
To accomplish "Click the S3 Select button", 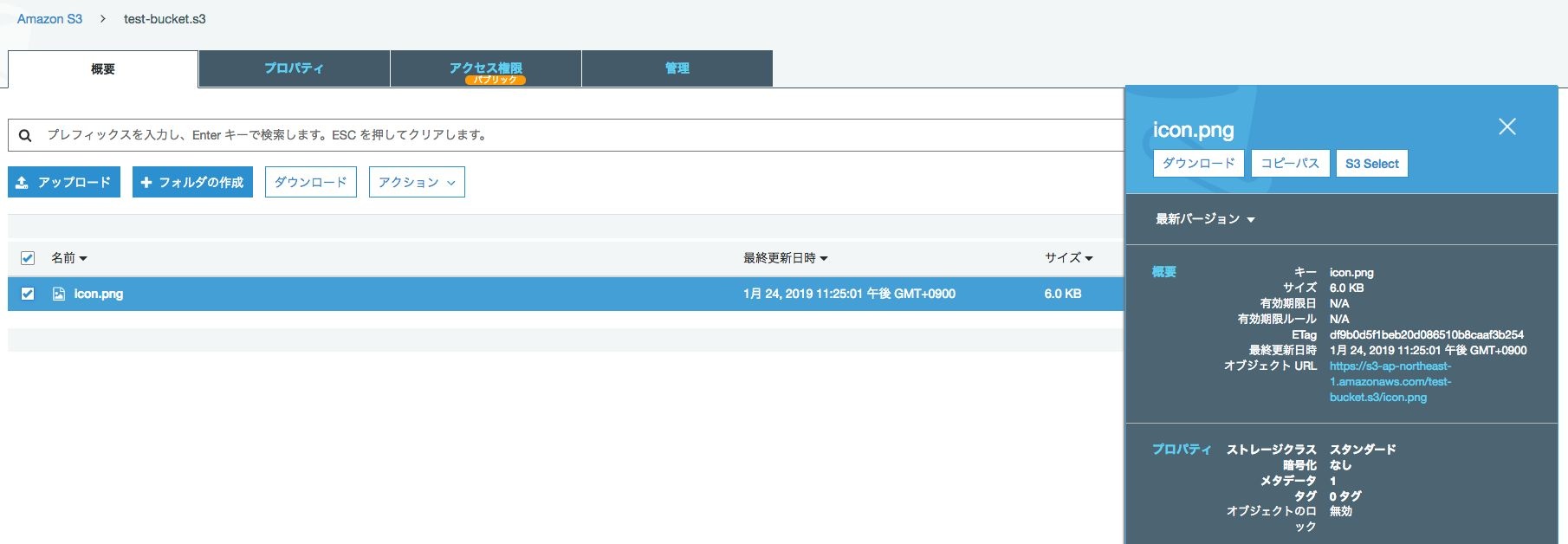I will [1372, 163].
